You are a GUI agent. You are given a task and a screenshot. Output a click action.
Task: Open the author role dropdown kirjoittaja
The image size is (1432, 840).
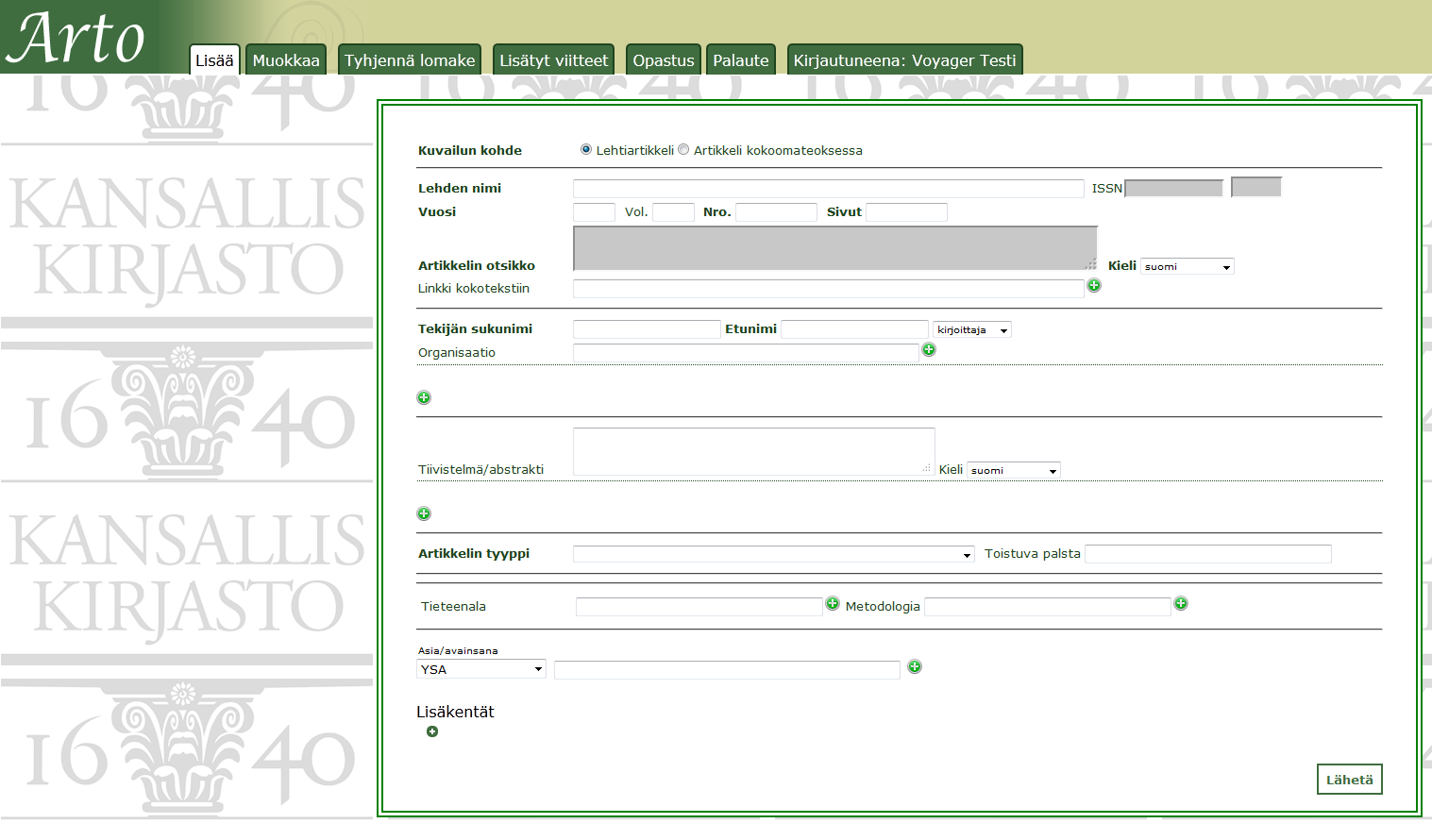click(x=972, y=329)
